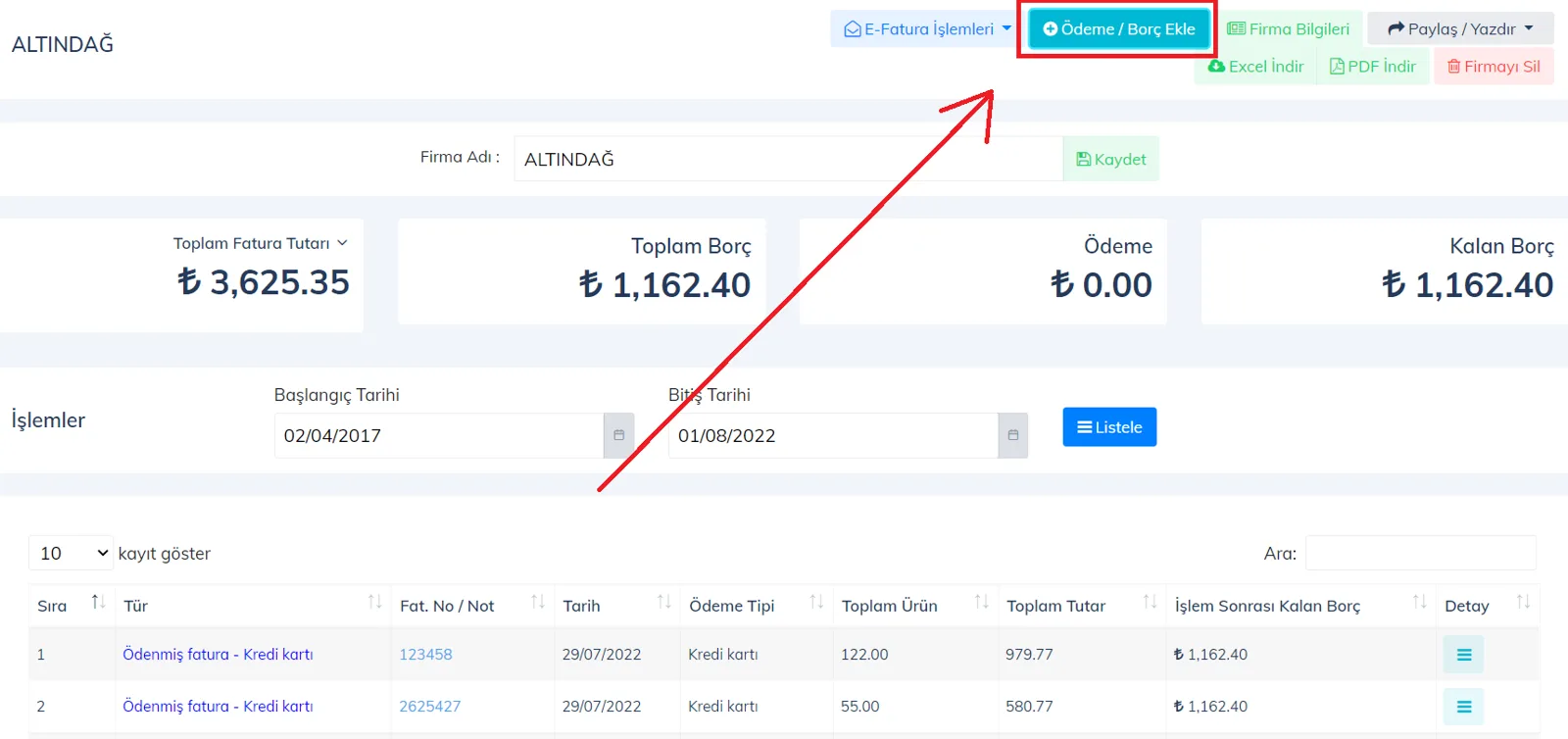The width and height of the screenshot is (1568, 739).
Task: Open the Bitiş Tarihi calendar icon
Action: coord(1013,435)
